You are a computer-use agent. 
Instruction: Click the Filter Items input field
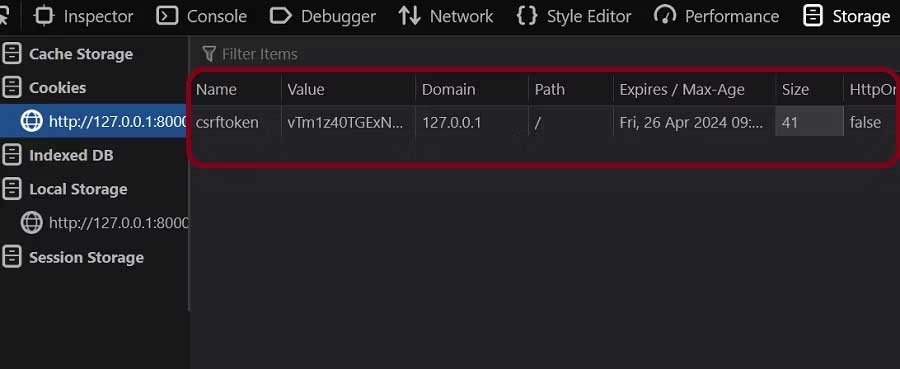[x=544, y=54]
